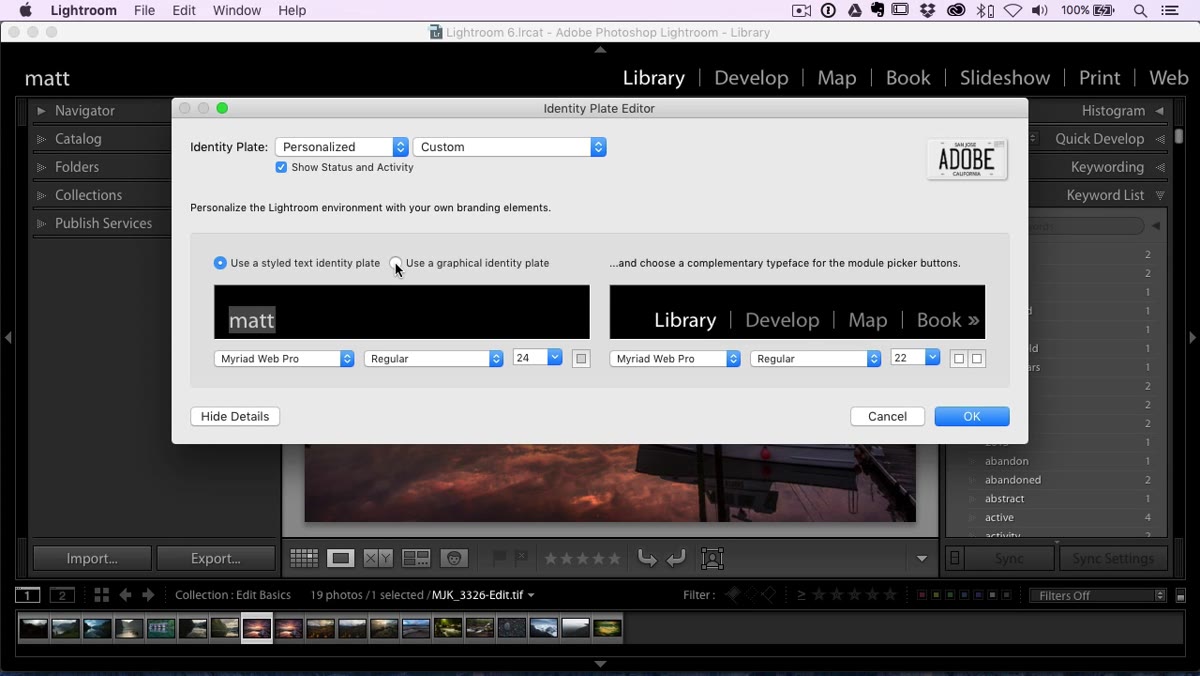Open identity plate font Myriad Web Pro dropdown
This screenshot has width=1200, height=676.
(284, 358)
